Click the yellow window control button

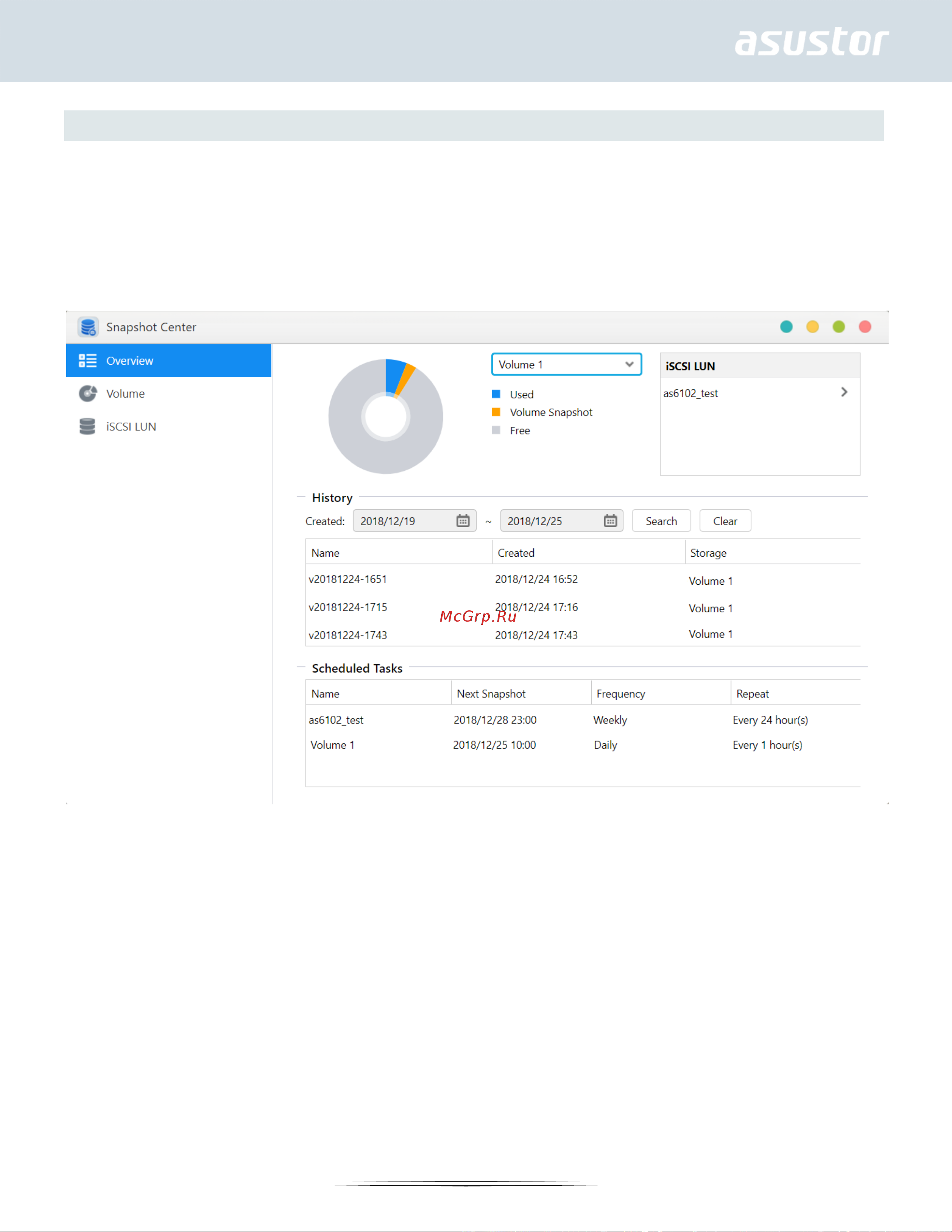coord(813,327)
